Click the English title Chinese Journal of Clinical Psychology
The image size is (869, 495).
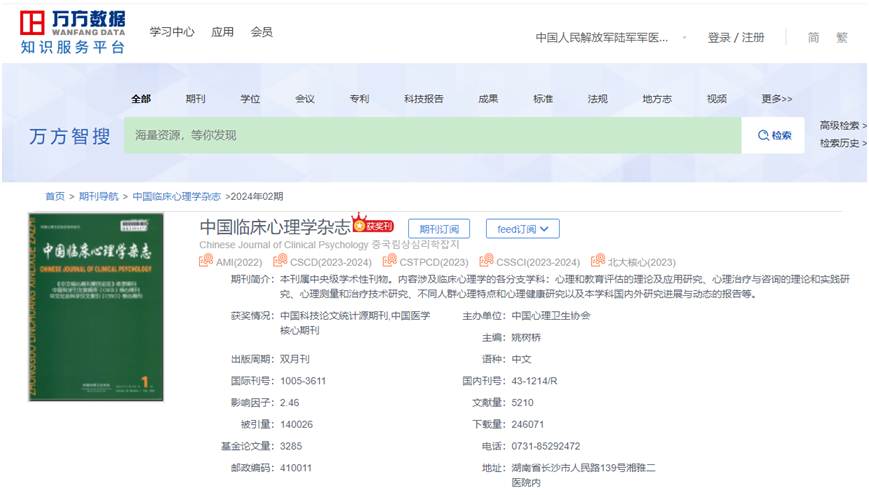[284, 244]
